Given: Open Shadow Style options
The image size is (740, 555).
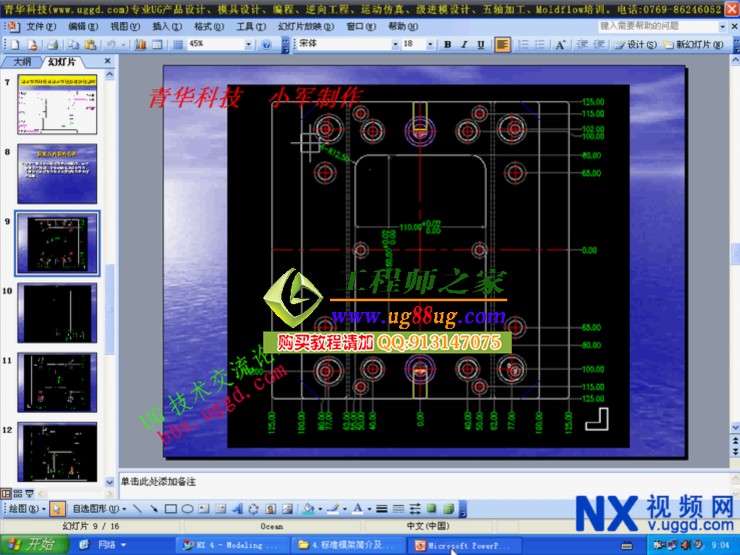Looking at the screenshot, I should 431,509.
